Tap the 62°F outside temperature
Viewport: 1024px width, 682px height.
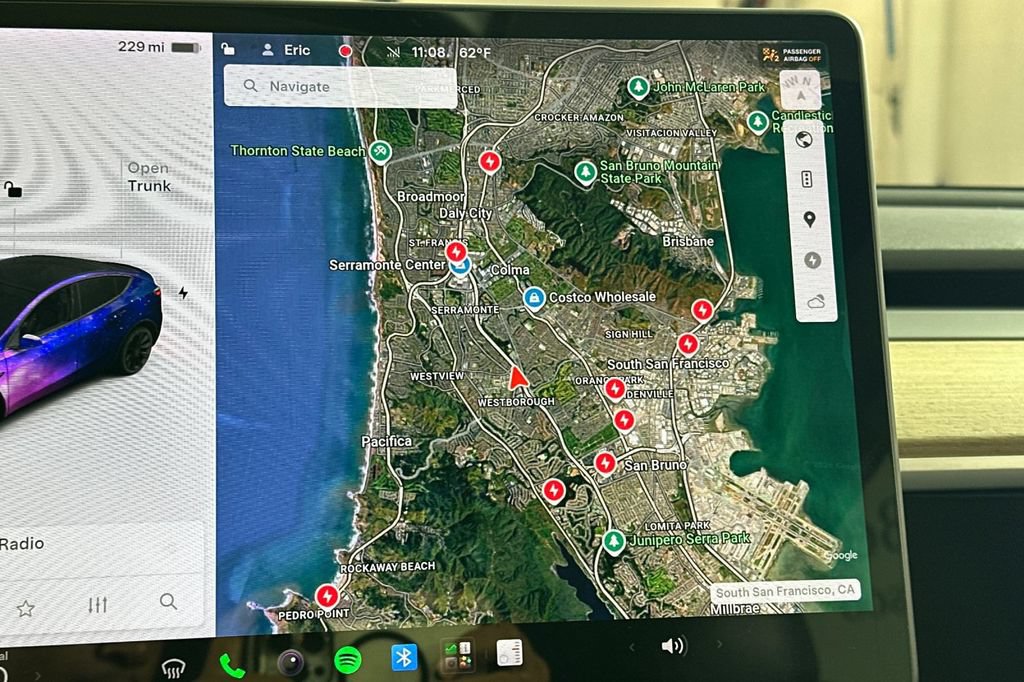475,53
